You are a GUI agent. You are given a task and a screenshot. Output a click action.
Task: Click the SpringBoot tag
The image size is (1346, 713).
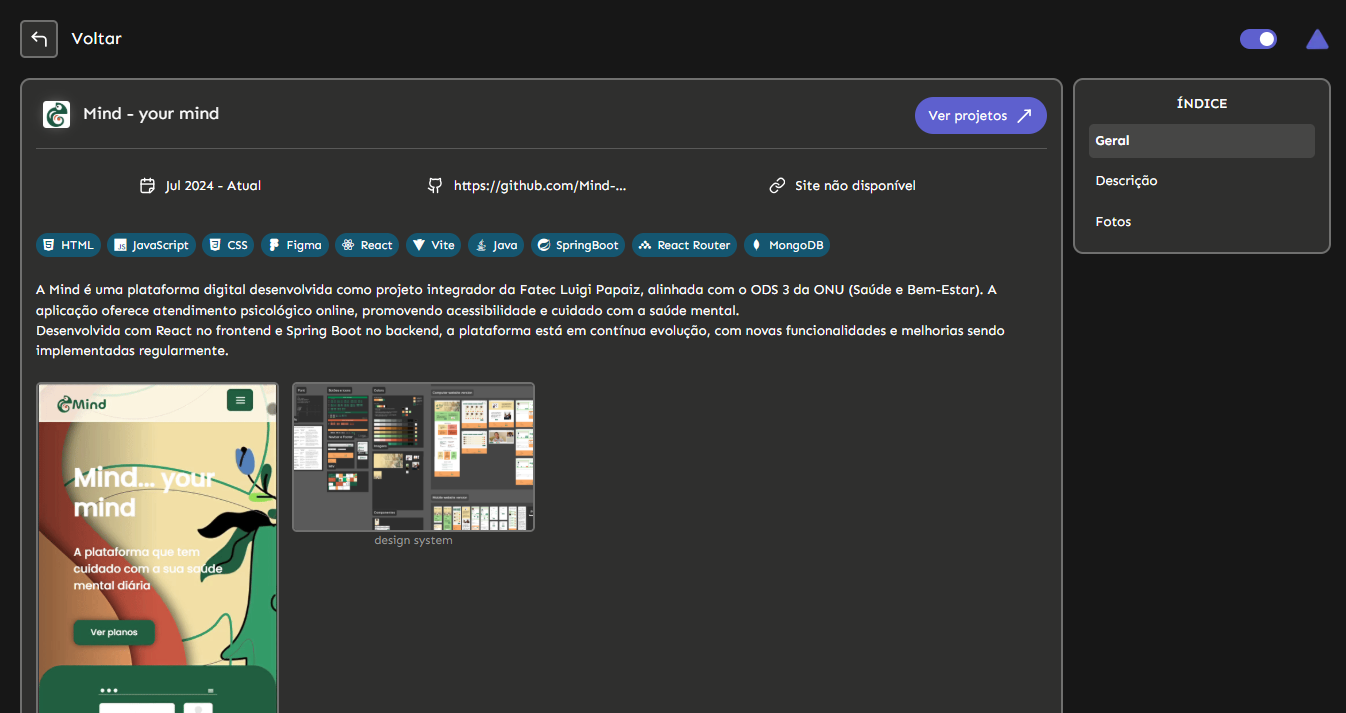(x=578, y=245)
